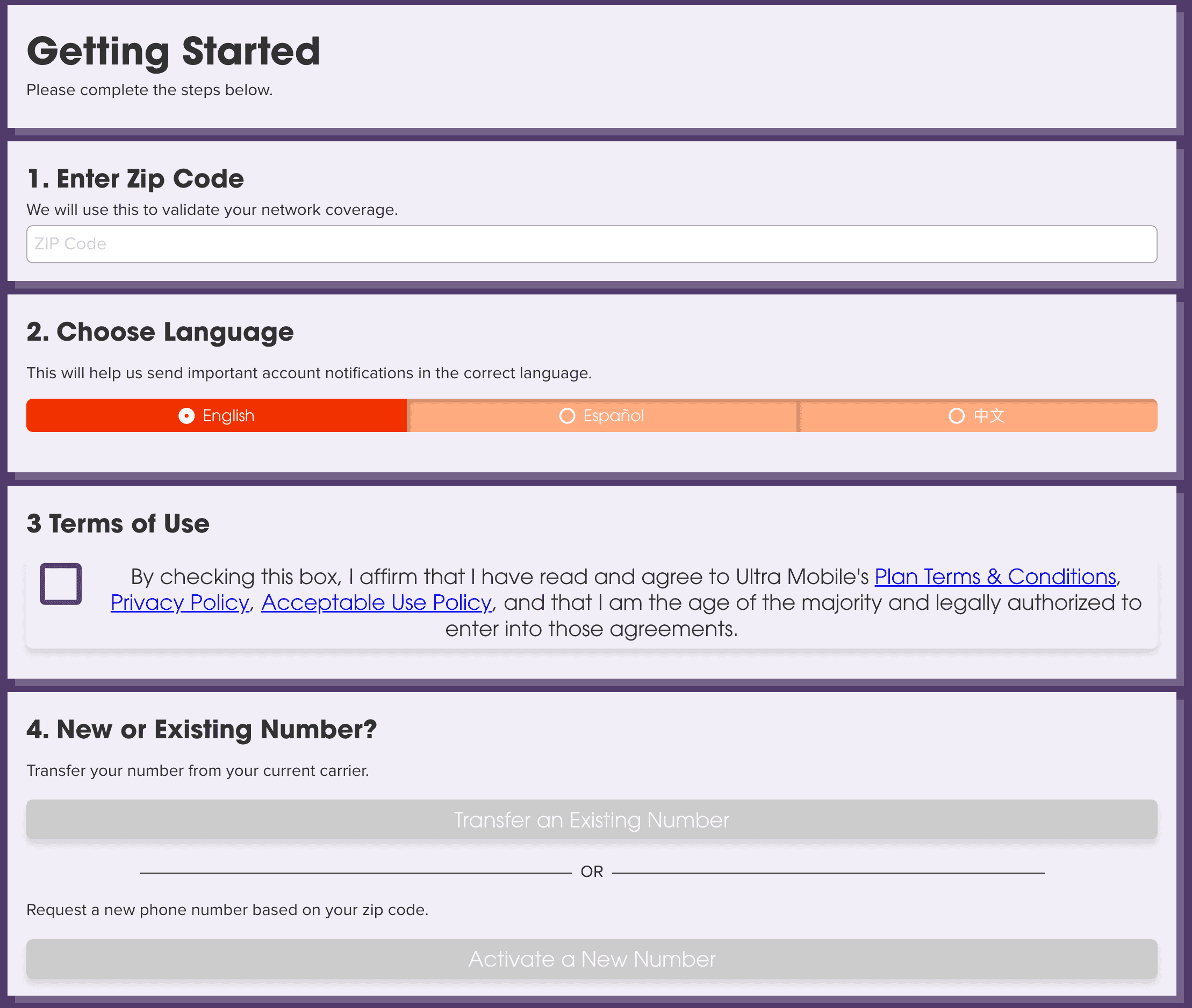This screenshot has height=1008, width=1192.
Task: Check the Terms of Use agreement box
Action: 61,584
